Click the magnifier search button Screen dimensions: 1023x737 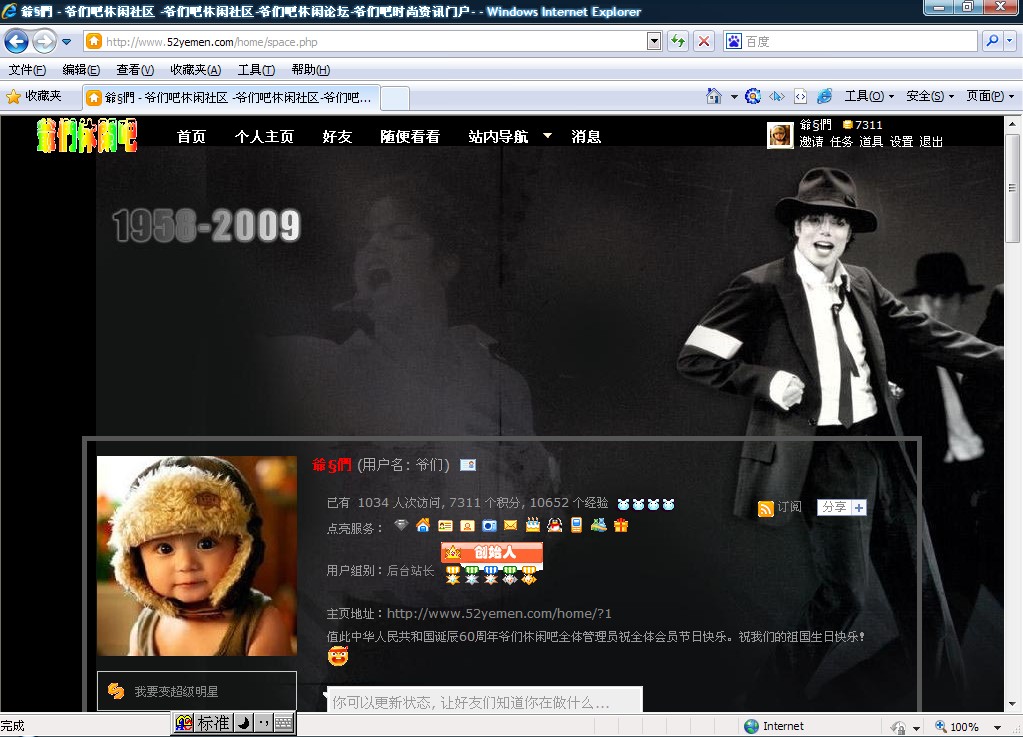[x=992, y=41]
